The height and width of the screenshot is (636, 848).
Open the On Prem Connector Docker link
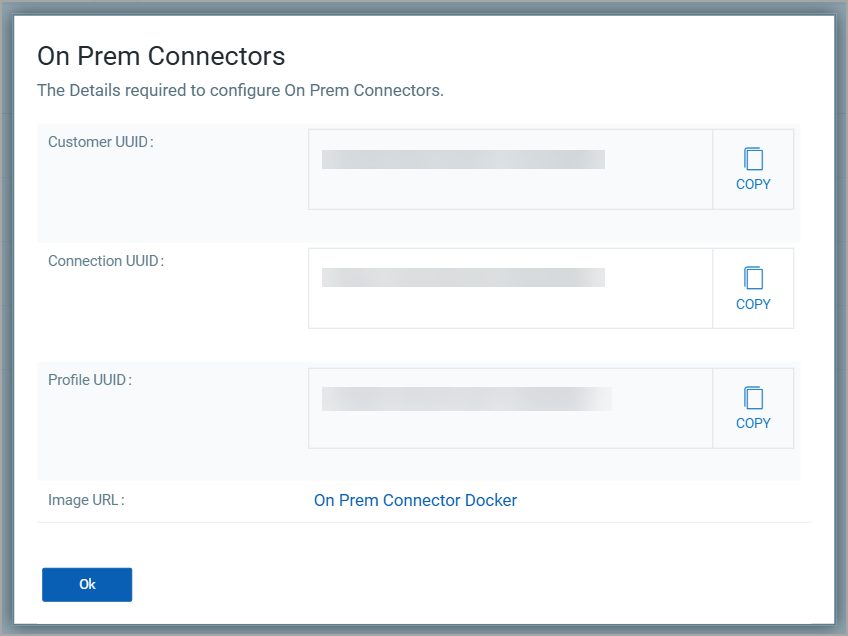tap(415, 500)
